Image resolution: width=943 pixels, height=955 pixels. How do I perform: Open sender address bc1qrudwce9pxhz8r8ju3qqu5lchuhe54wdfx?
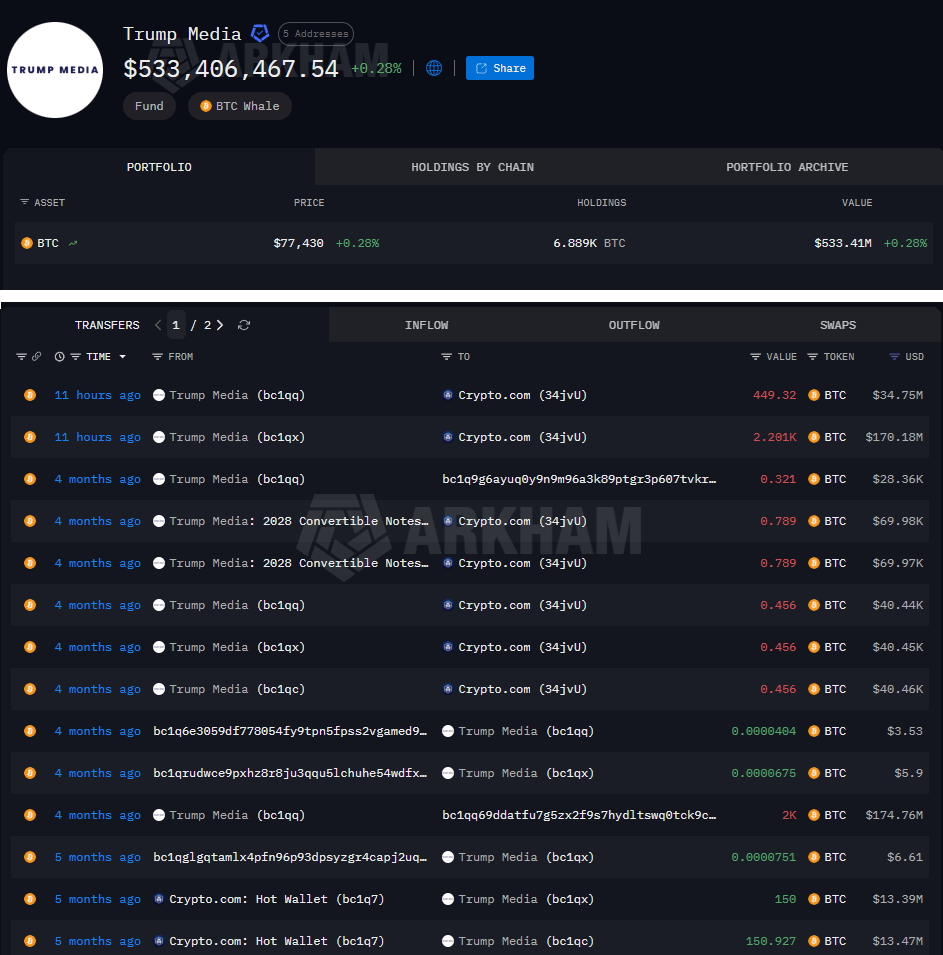[x=290, y=774]
